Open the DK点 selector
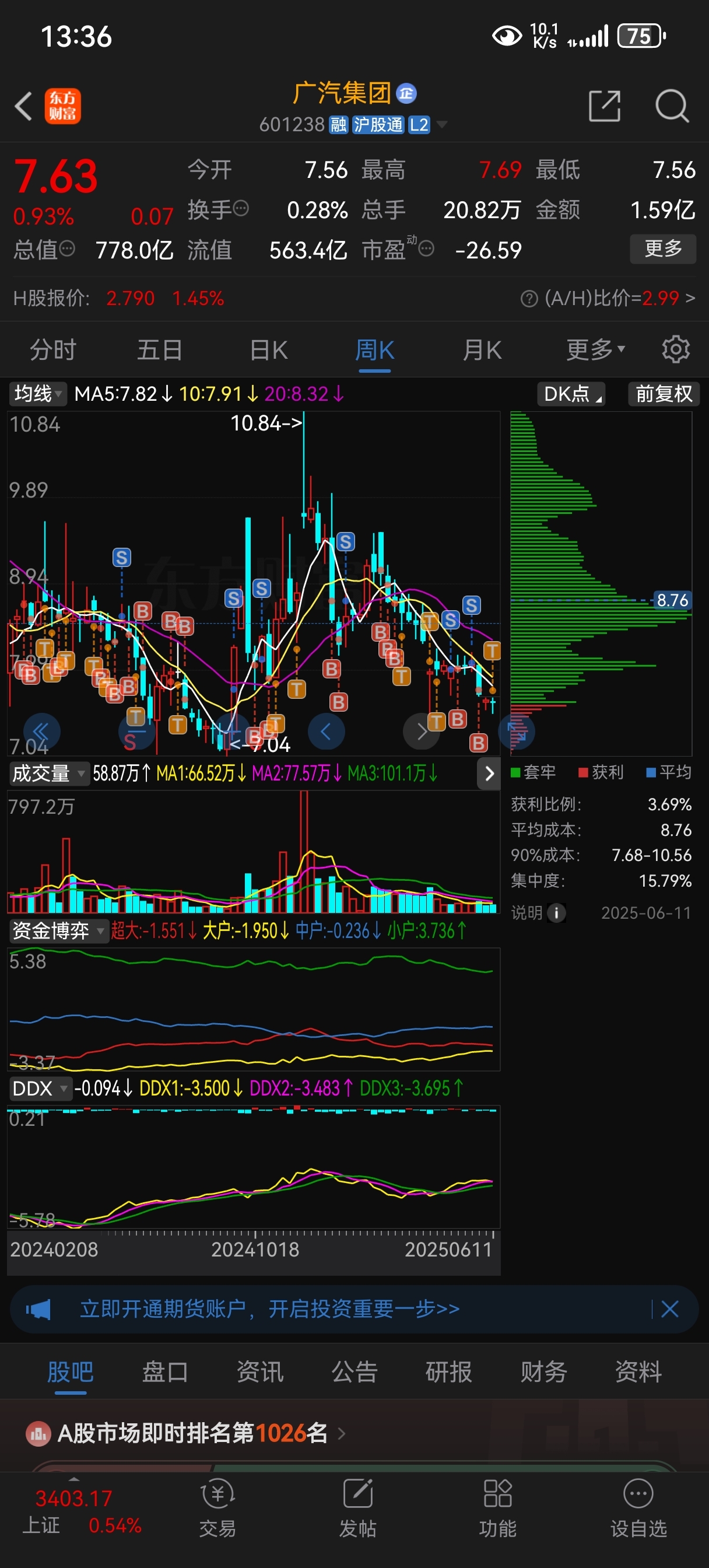 tap(571, 394)
